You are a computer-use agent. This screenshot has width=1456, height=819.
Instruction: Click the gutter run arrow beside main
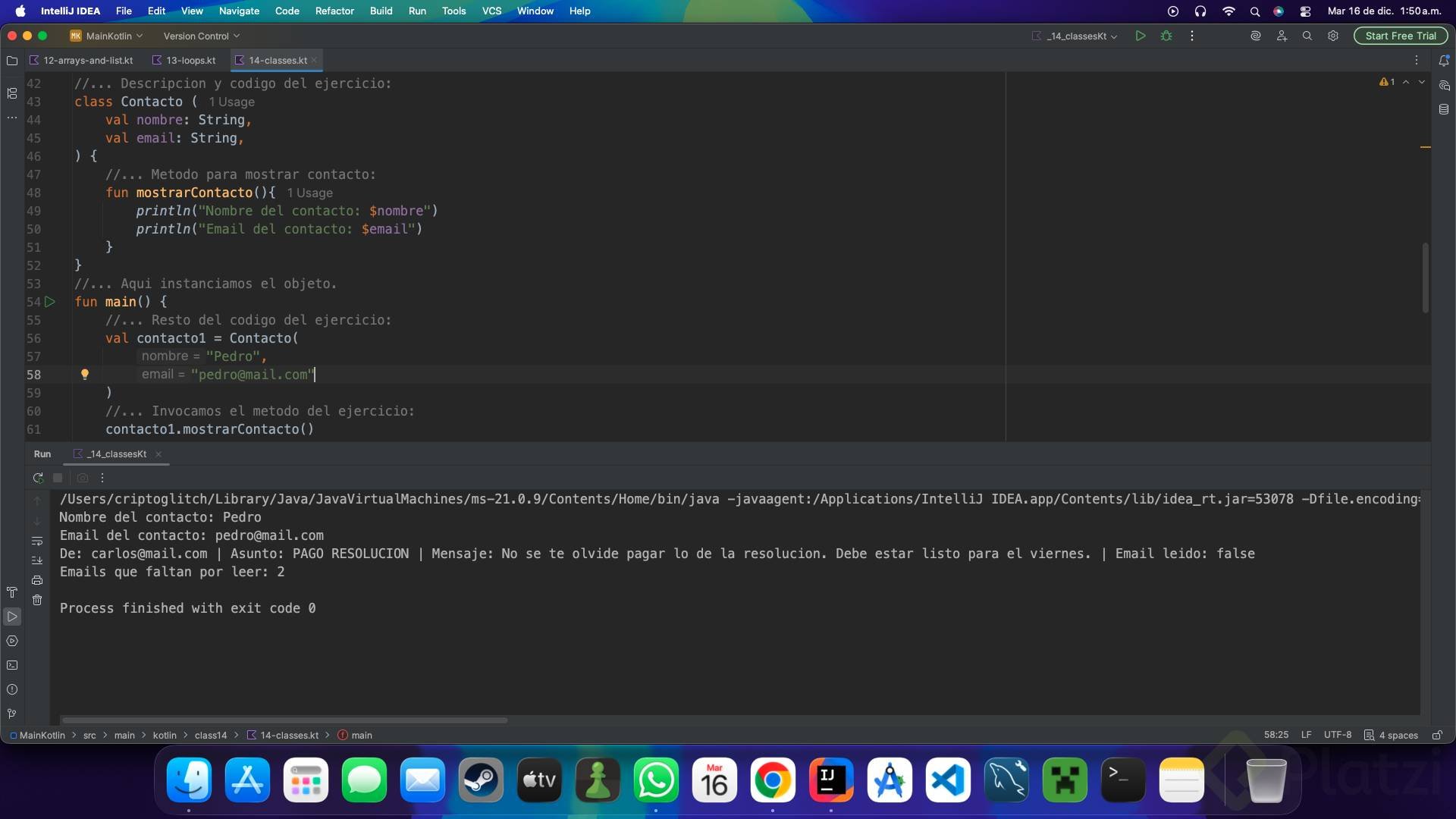click(x=50, y=302)
